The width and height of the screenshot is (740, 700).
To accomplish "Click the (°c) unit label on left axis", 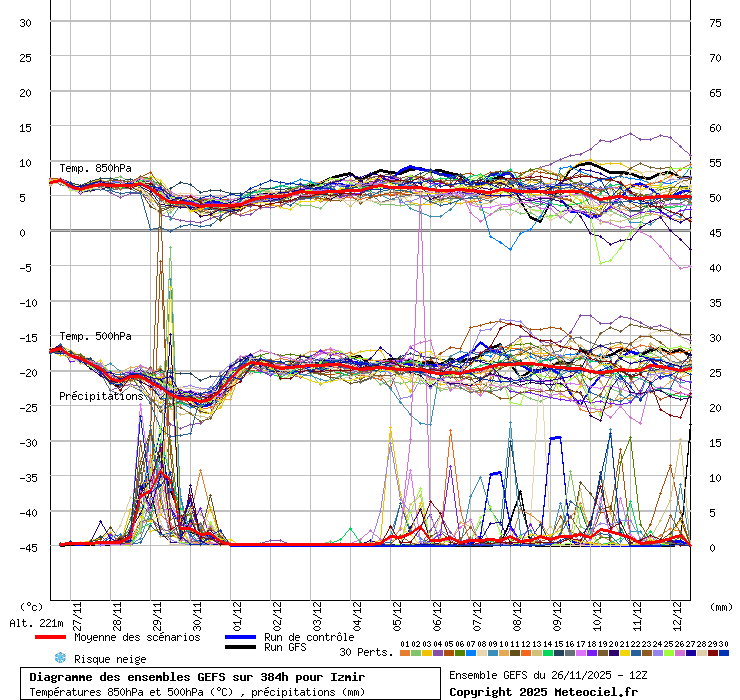I will 31,607.
